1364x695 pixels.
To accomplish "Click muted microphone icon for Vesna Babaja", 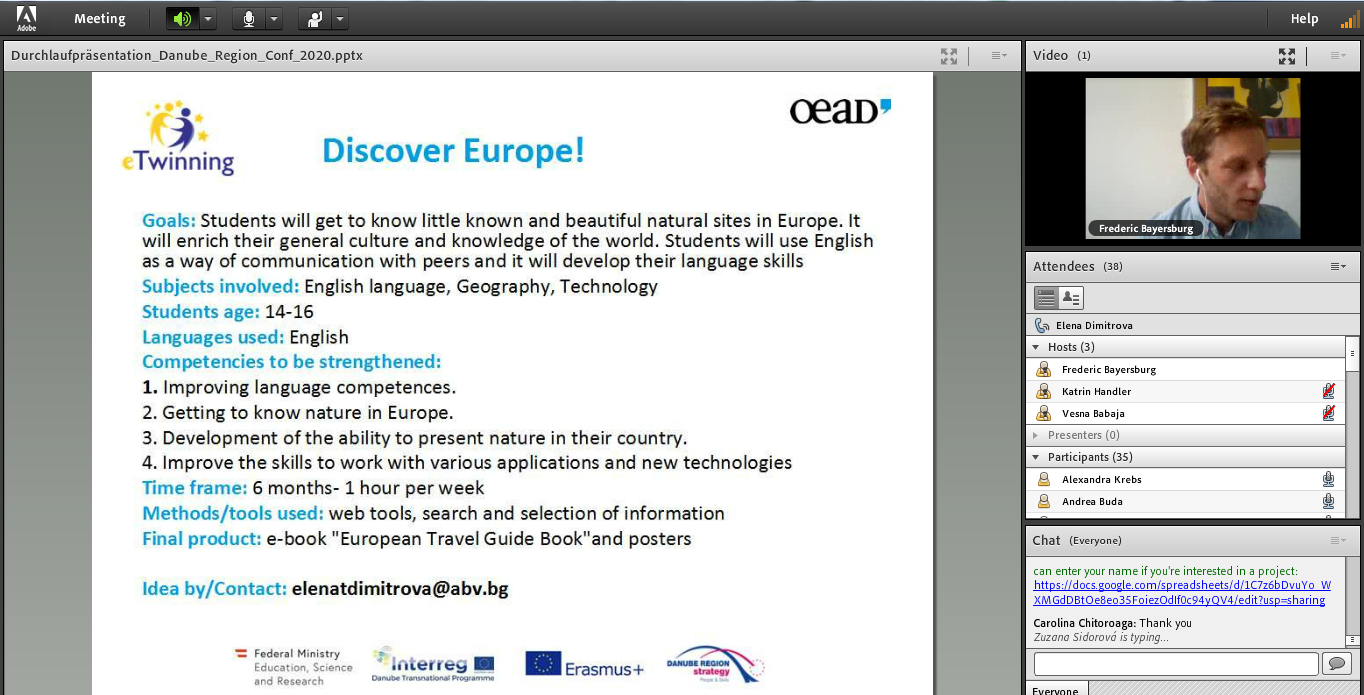I will (x=1328, y=413).
